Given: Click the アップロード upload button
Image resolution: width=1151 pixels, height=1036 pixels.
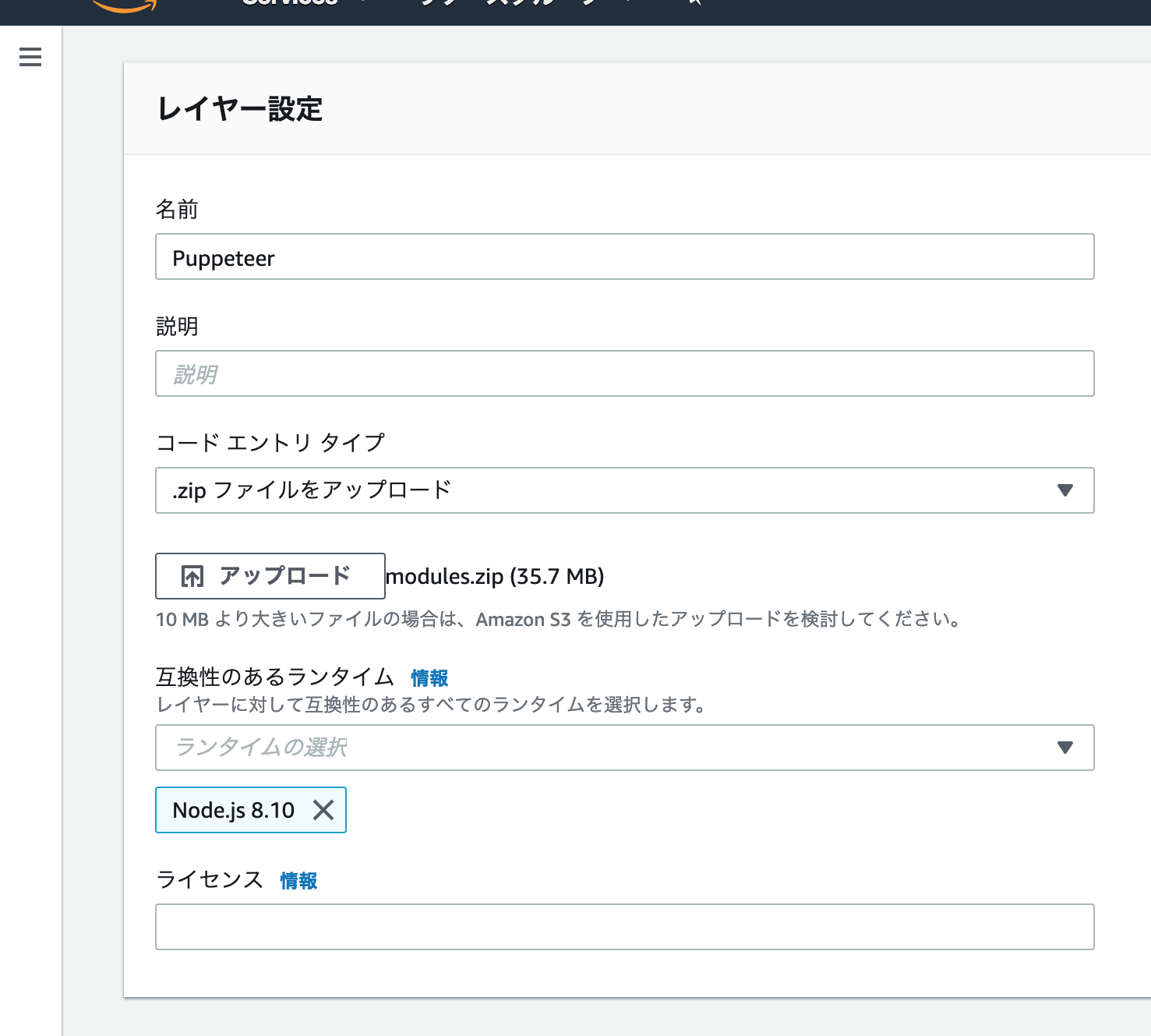Looking at the screenshot, I should tap(270, 576).
